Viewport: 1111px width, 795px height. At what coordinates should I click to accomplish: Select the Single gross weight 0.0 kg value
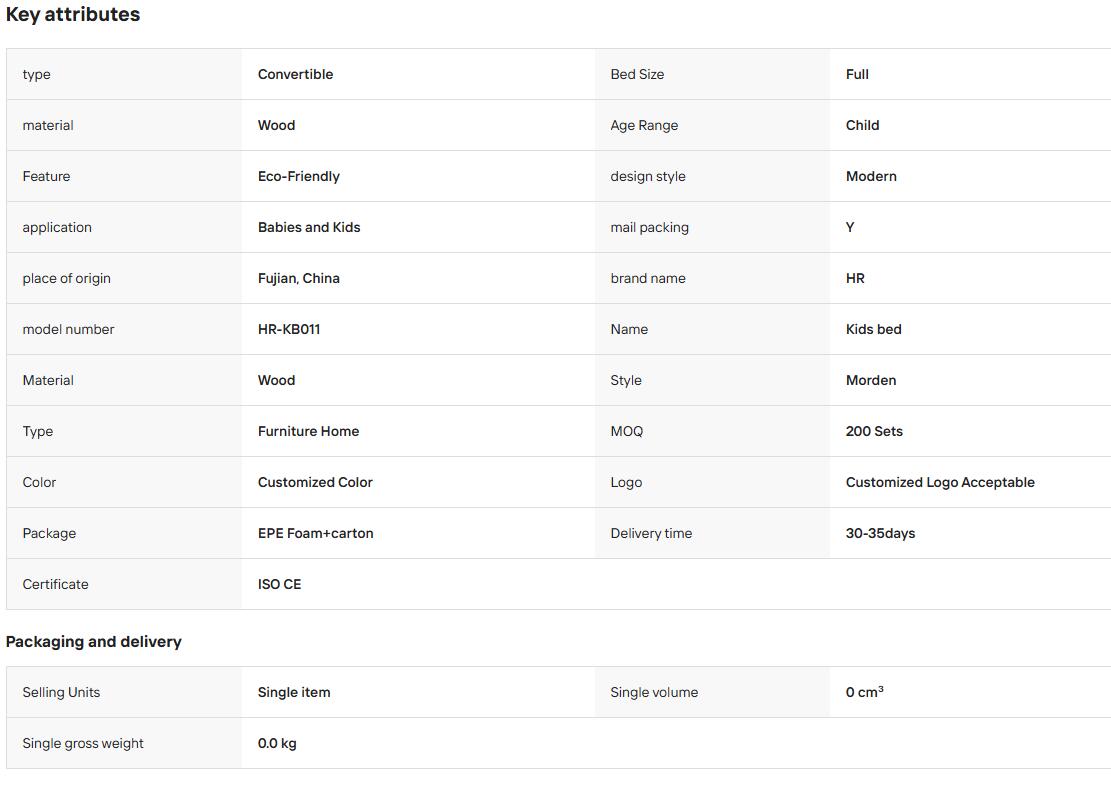[277, 743]
